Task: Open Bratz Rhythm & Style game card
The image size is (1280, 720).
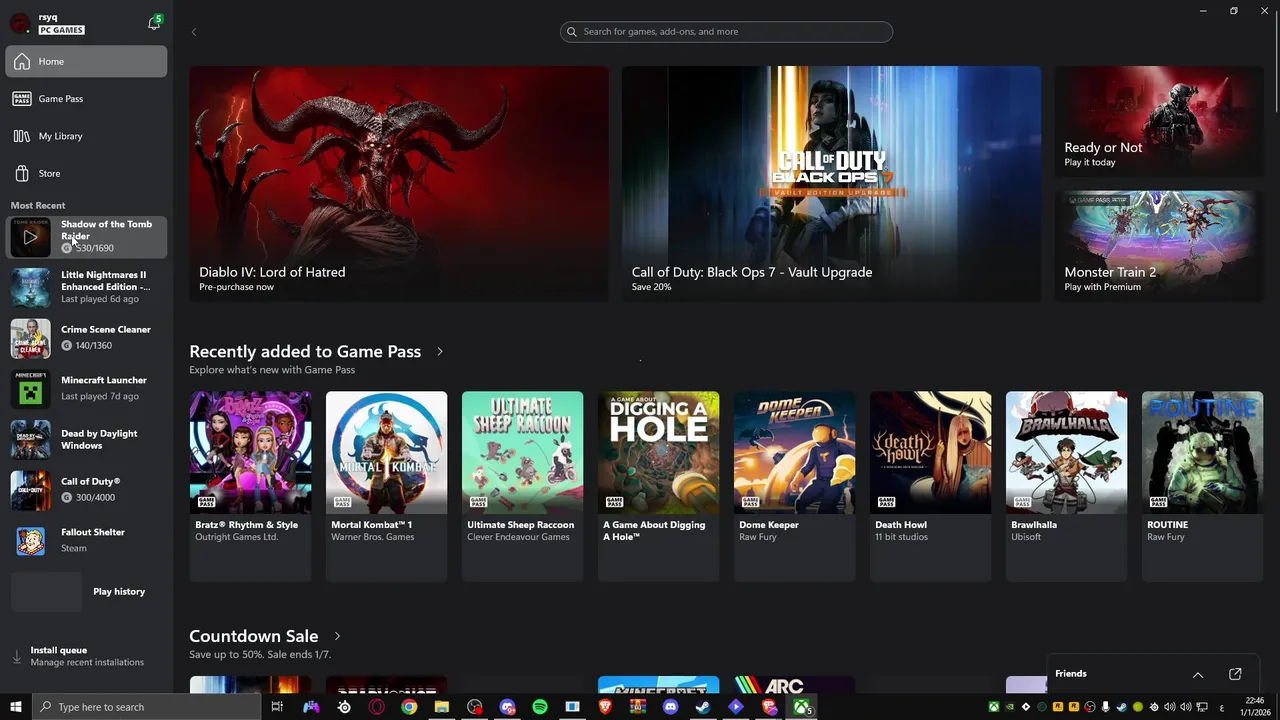Action: (x=250, y=486)
